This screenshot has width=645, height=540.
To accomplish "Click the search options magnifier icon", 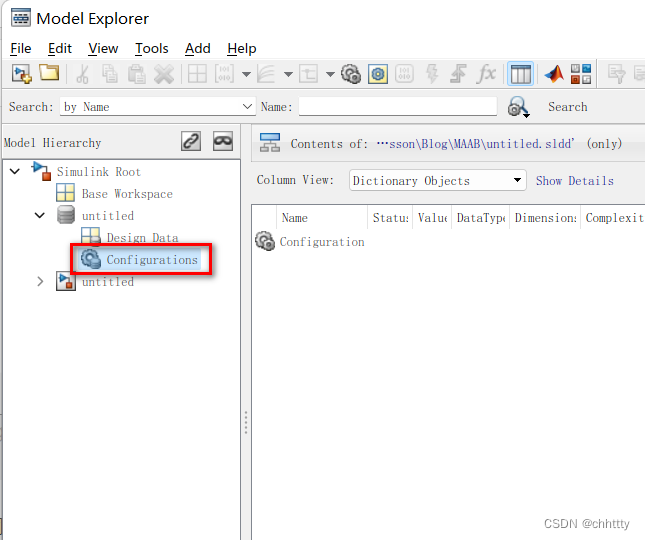I will click(518, 107).
